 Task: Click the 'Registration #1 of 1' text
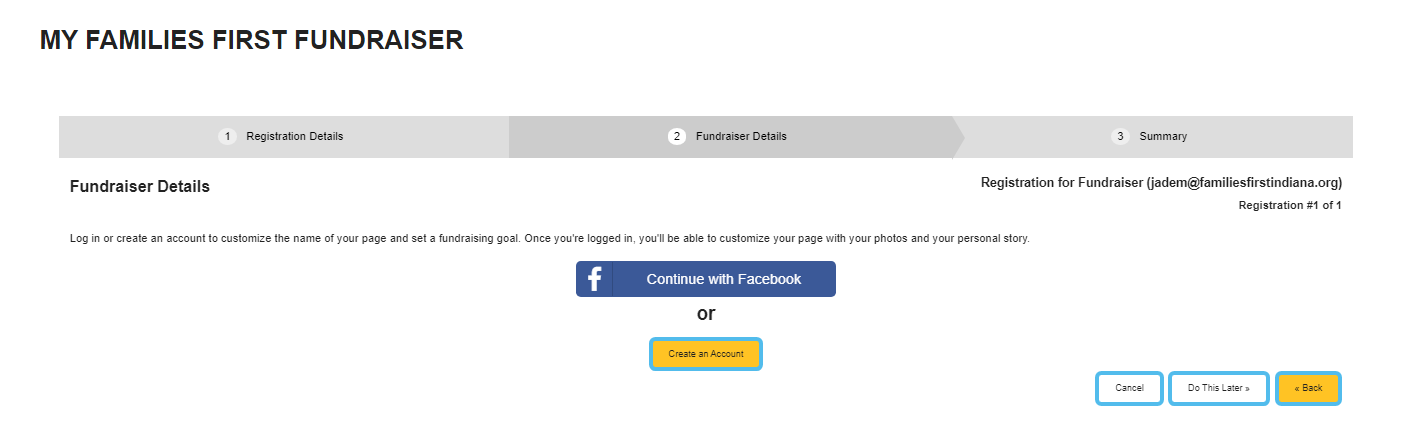click(x=1290, y=205)
